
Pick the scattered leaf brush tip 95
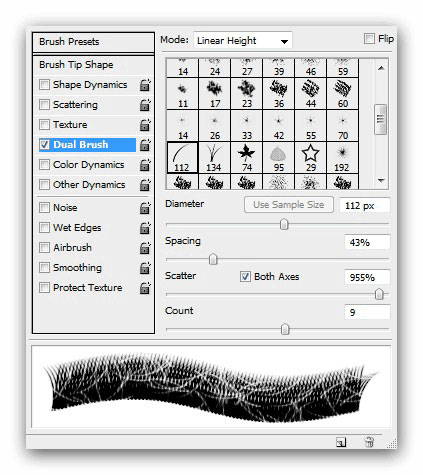point(278,158)
